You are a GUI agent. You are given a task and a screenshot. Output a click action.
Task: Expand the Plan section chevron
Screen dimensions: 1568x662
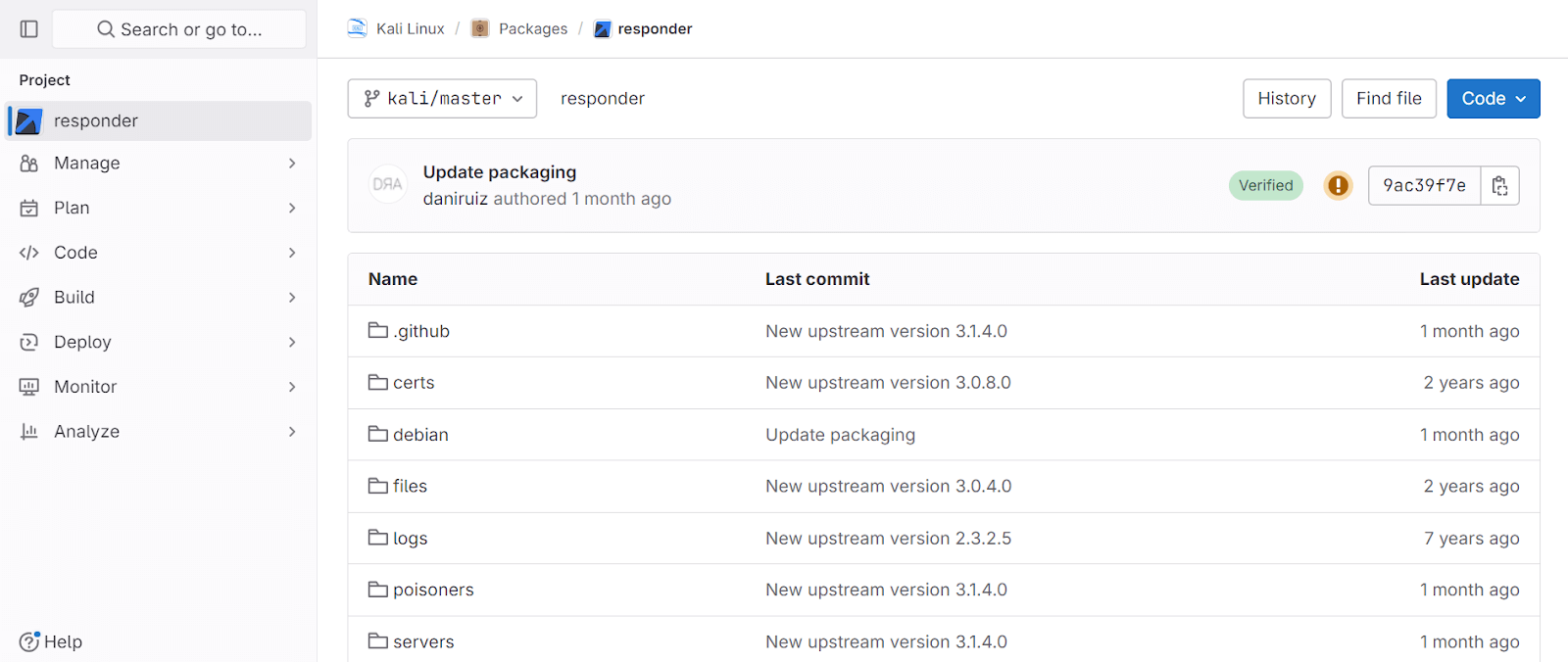click(x=292, y=208)
